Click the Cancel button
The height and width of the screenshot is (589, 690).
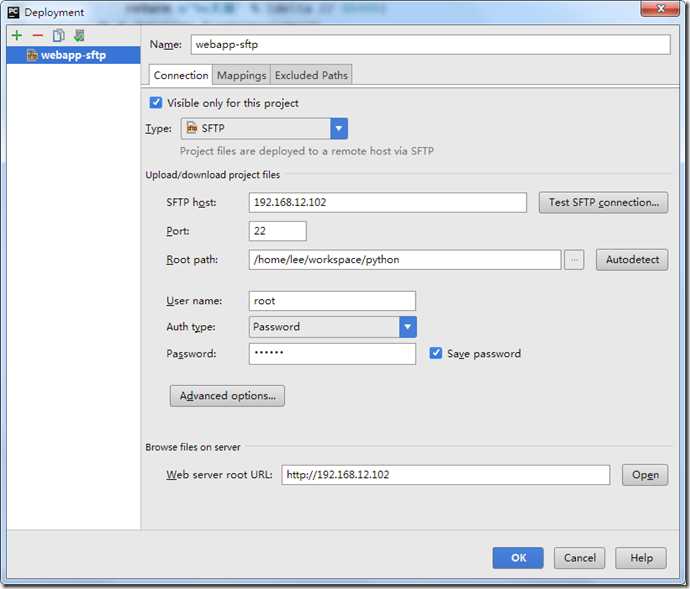580,558
